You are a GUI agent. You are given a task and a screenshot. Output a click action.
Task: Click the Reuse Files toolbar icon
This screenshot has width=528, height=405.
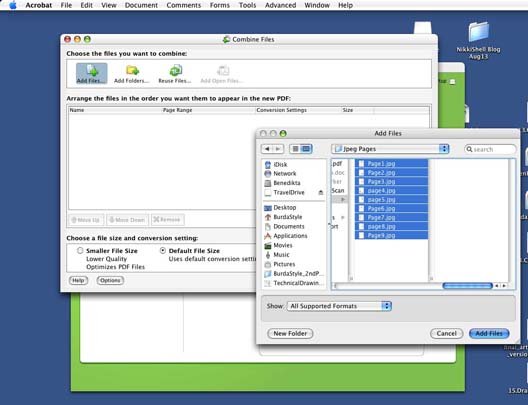point(175,74)
